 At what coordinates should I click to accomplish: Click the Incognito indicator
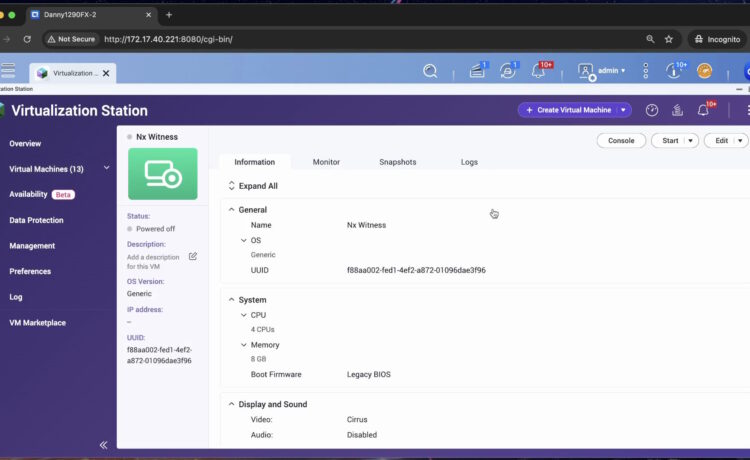pyautogui.click(x=717, y=39)
